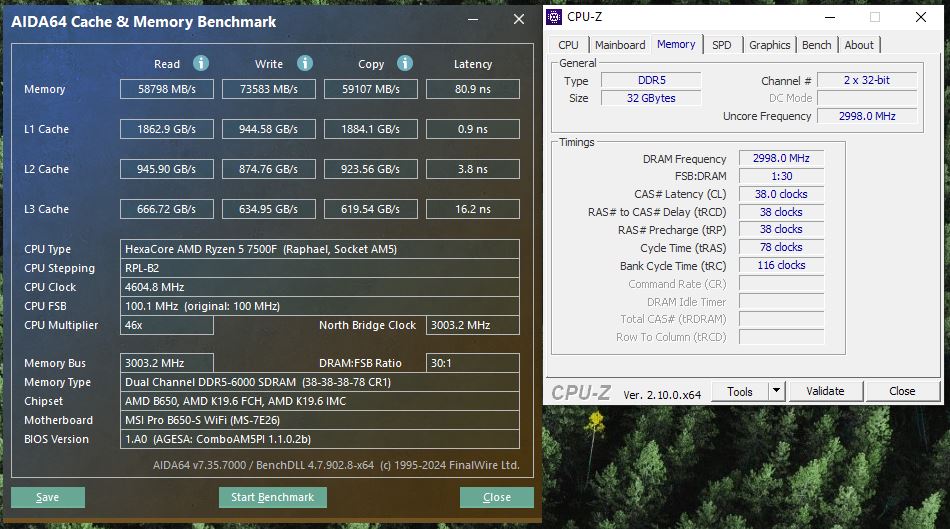Click Start Benchmark in AIDA64
Image resolution: width=950 pixels, height=529 pixels.
[273, 497]
